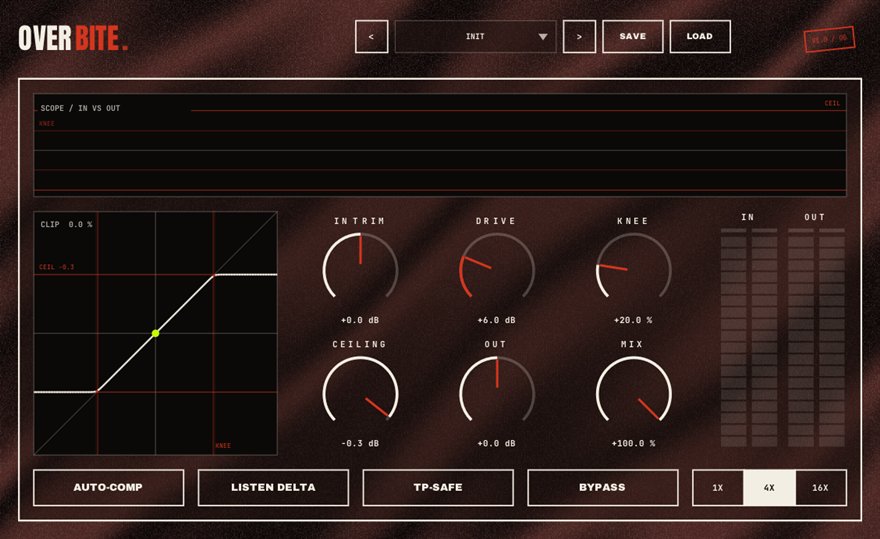The width and height of the screenshot is (880, 539).
Task: Select the CEILING value -0.3 dB
Action: pos(360,444)
